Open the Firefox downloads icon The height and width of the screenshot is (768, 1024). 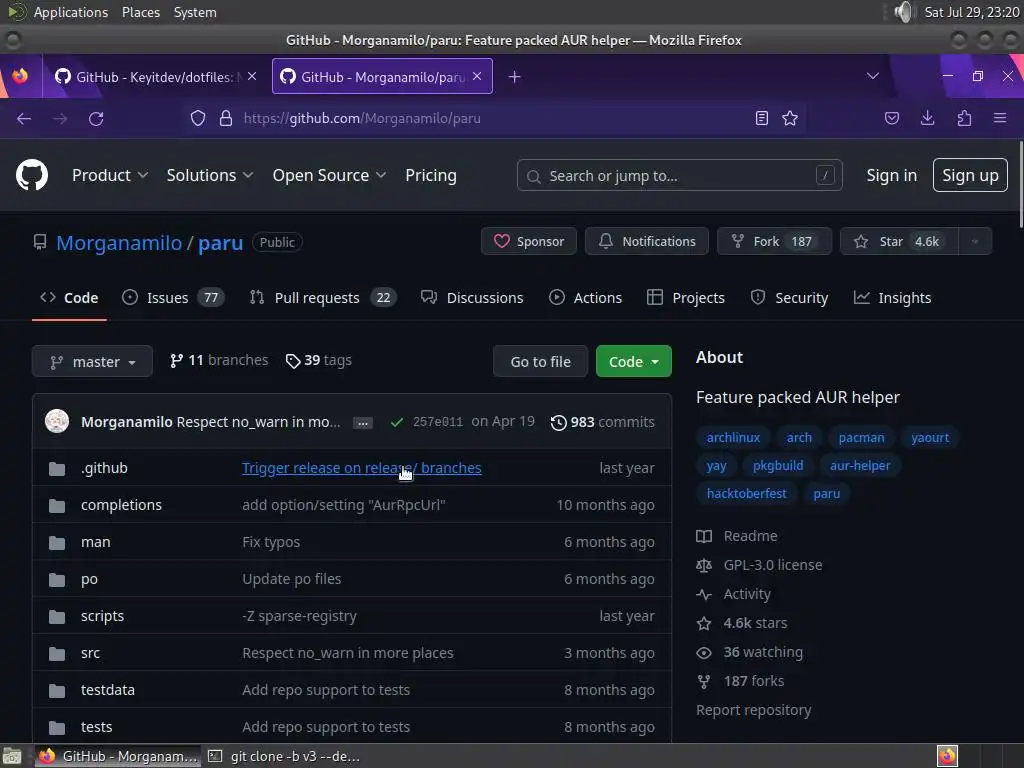pos(927,118)
